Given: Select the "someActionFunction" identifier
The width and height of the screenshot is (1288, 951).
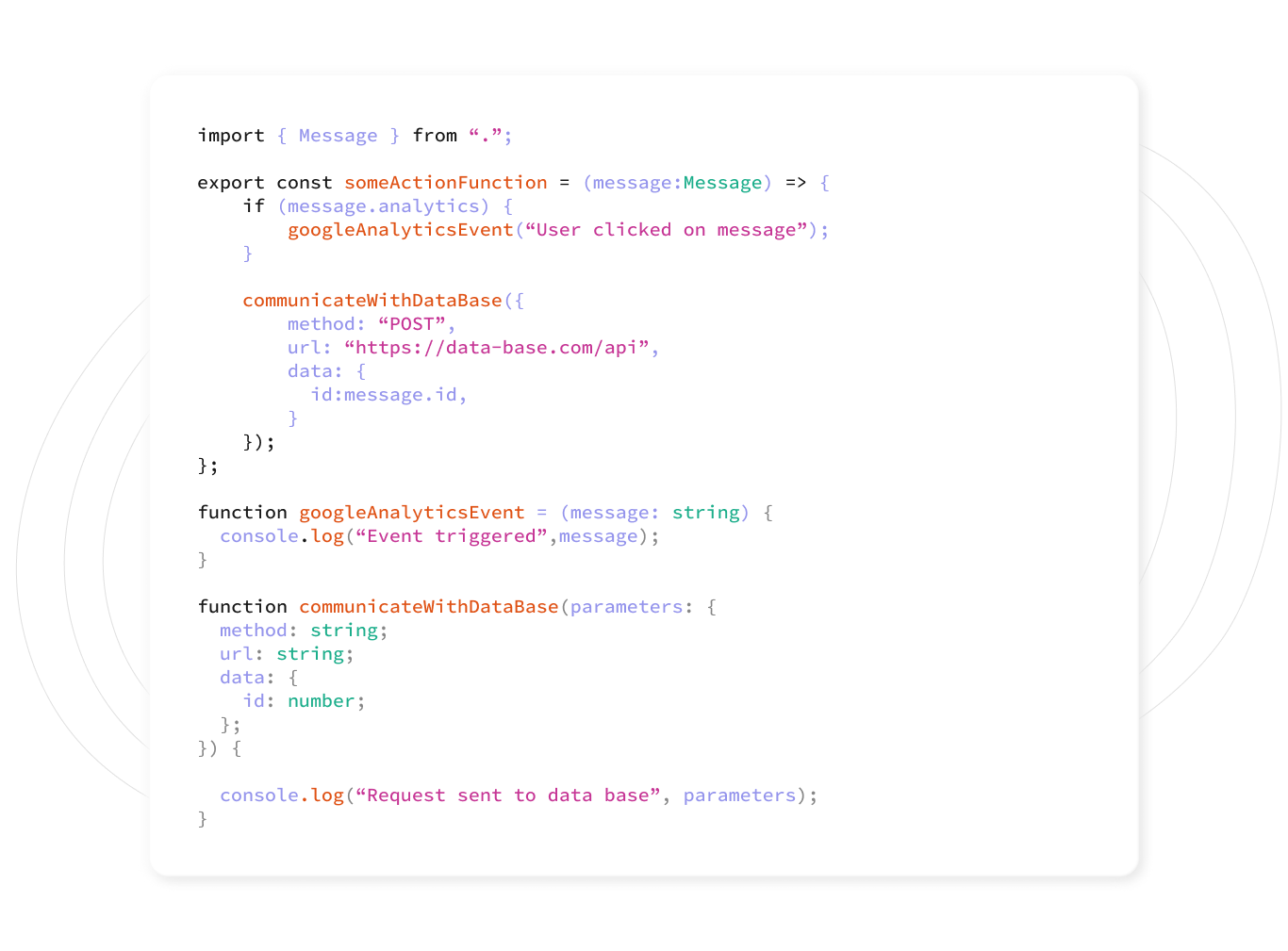Looking at the screenshot, I should click(x=446, y=183).
